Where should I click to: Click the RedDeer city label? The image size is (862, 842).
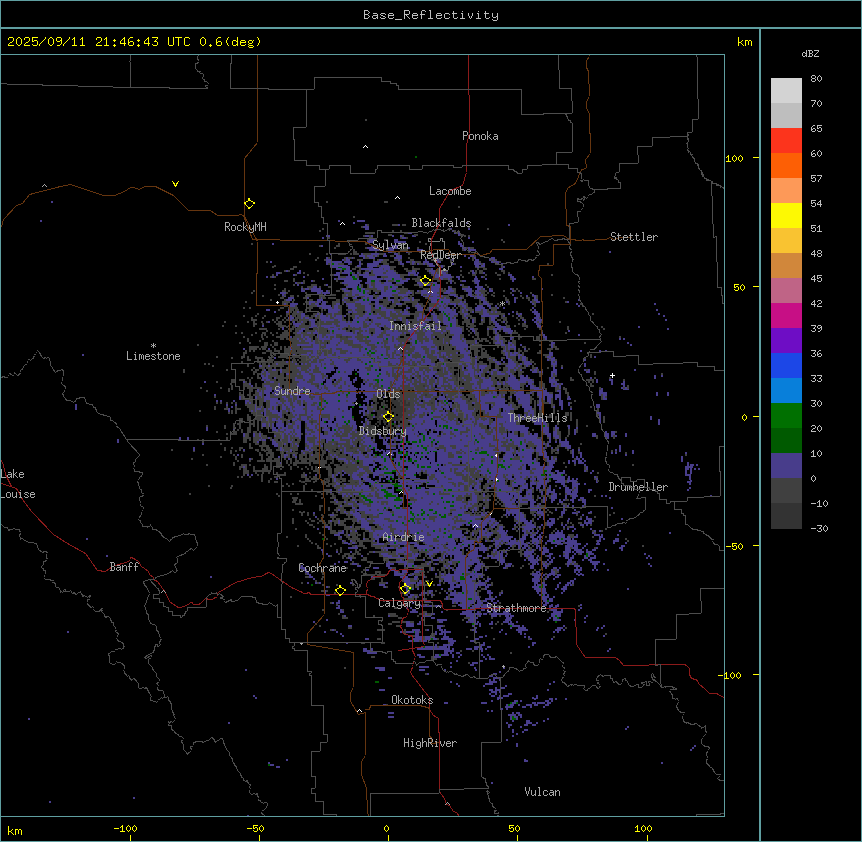click(x=440, y=255)
